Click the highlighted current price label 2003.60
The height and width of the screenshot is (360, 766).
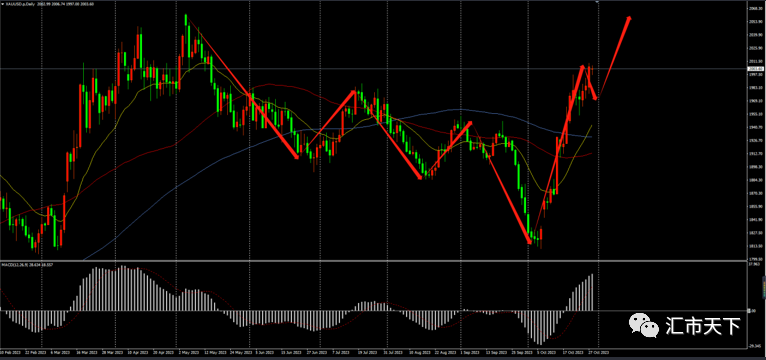click(x=756, y=69)
